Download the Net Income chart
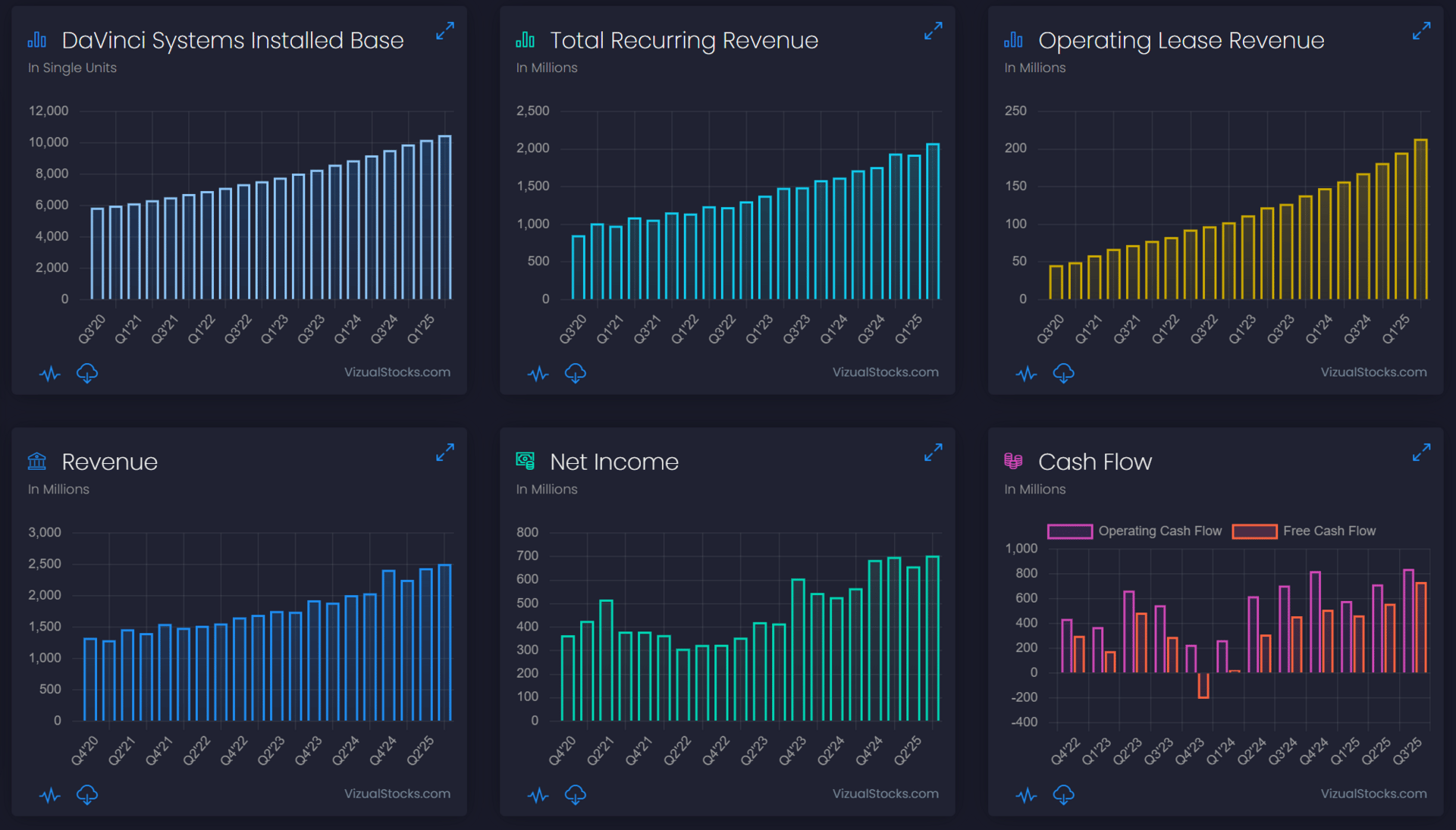1456x830 pixels. 576,794
